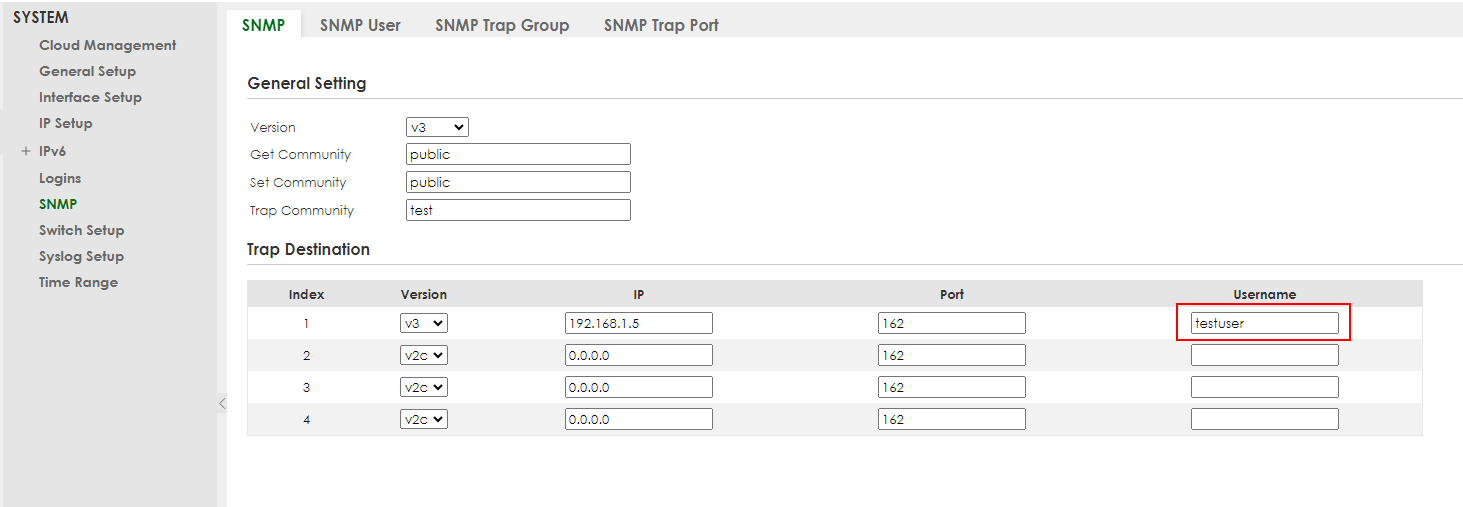Click the testuser Username field
Screen dimensions: 1463x507
(x=1264, y=323)
